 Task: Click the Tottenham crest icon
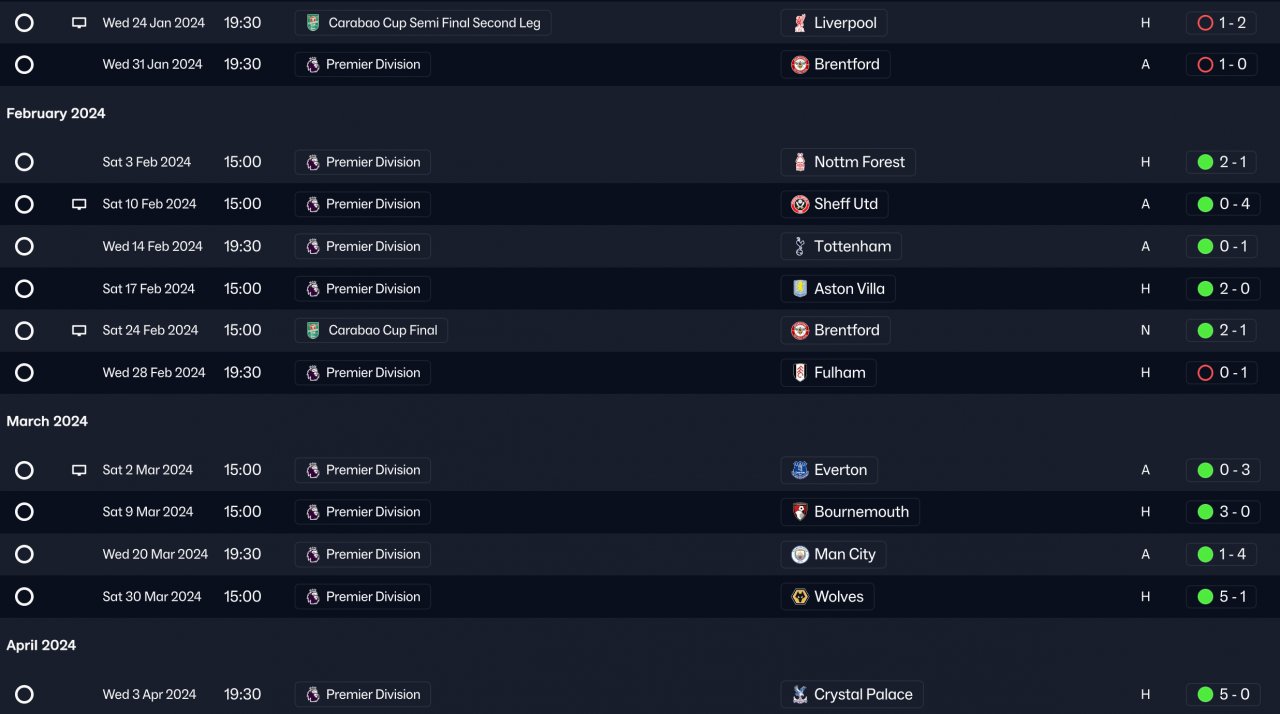point(800,246)
